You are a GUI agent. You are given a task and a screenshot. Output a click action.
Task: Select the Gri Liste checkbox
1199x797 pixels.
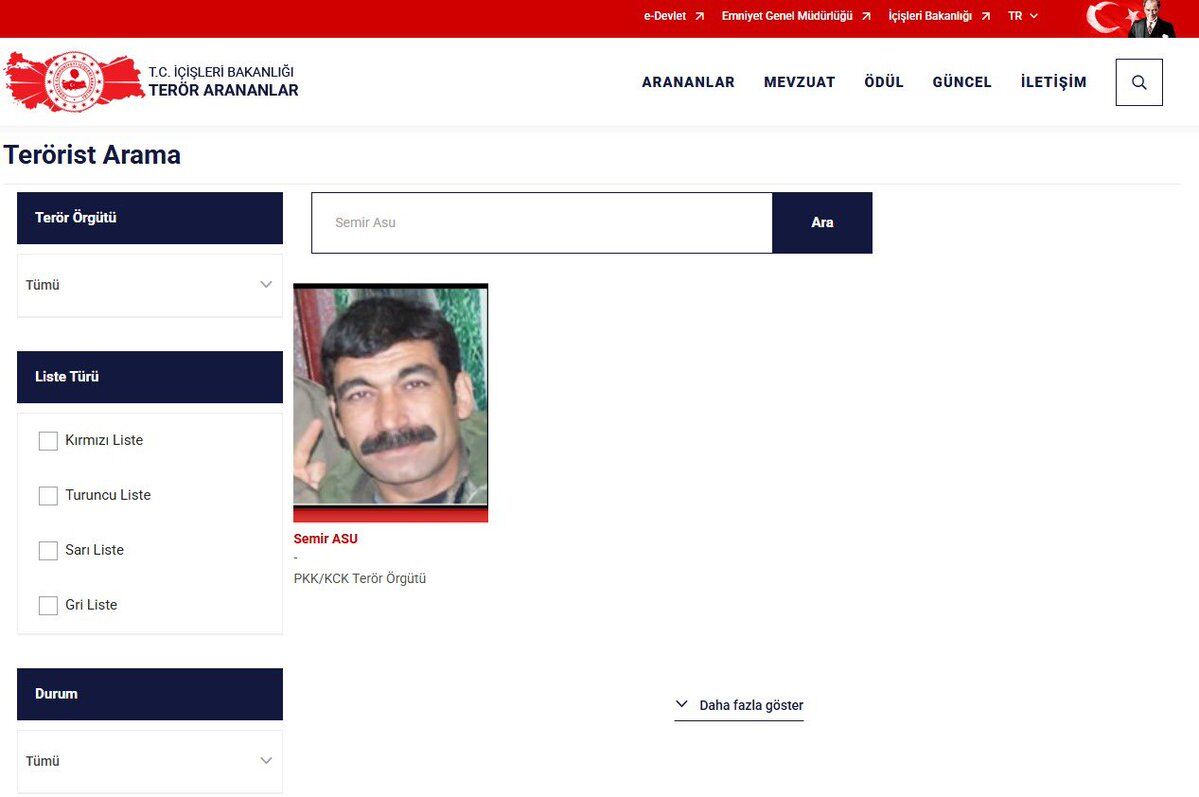tap(48, 606)
